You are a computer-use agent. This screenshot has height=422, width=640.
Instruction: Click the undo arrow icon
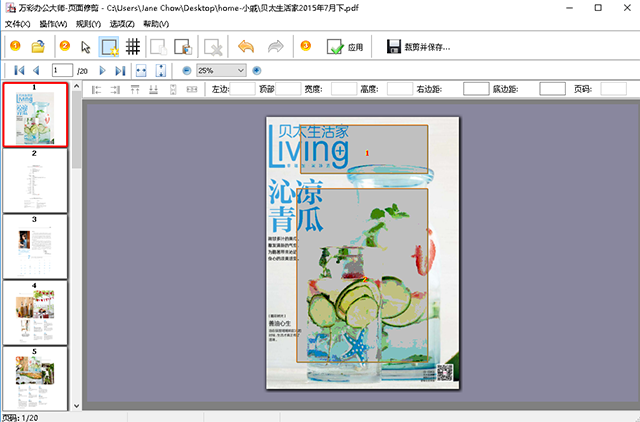246,46
